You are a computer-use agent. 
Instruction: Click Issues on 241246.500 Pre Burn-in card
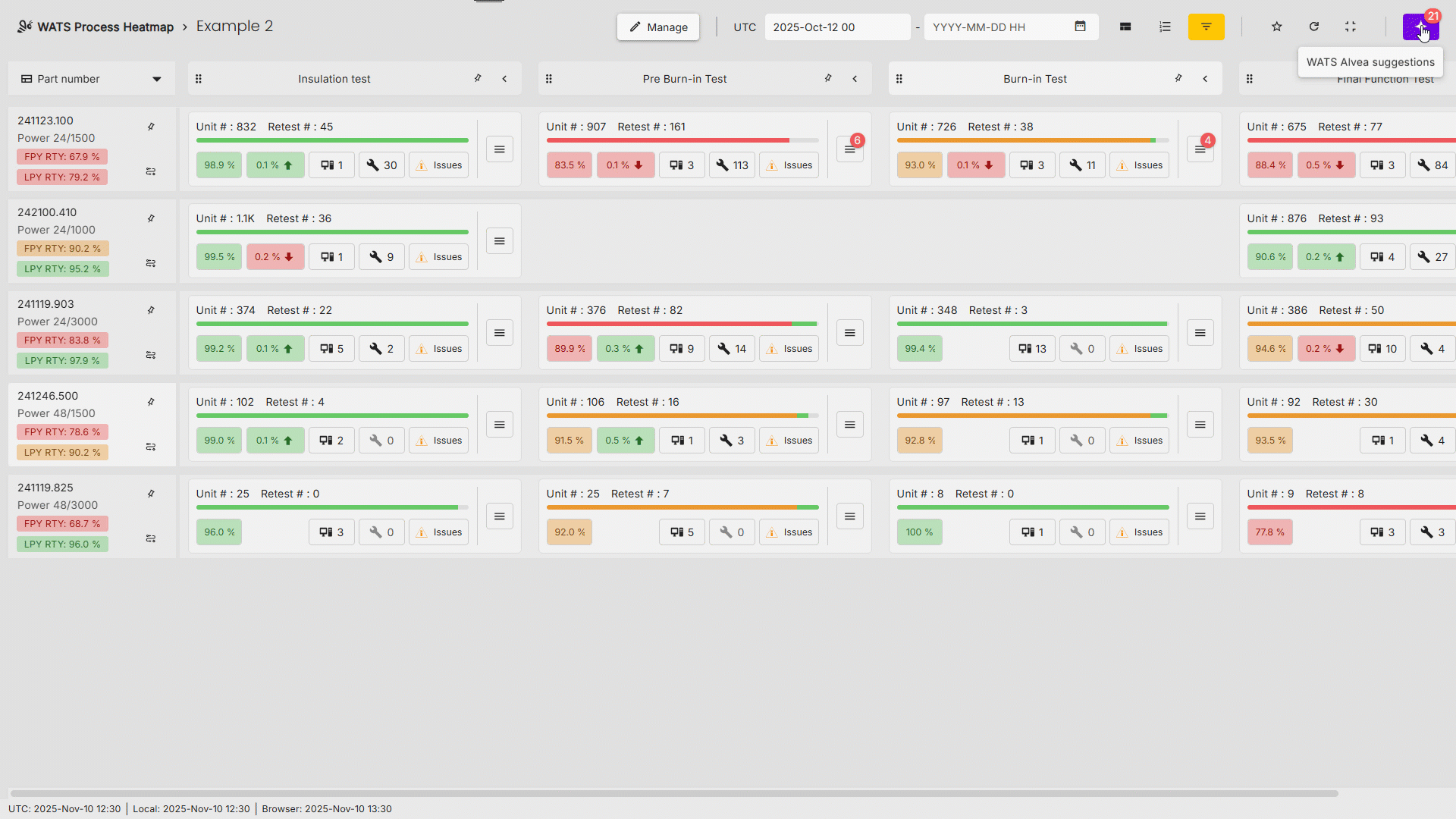(x=789, y=441)
